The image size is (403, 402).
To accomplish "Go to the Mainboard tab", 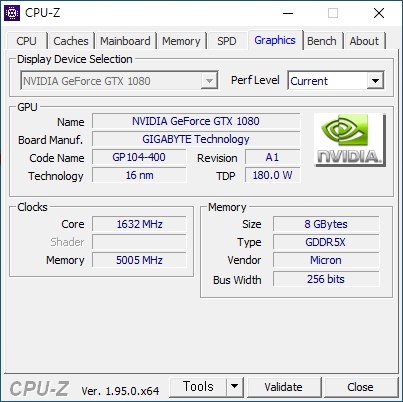I will click(x=125, y=41).
